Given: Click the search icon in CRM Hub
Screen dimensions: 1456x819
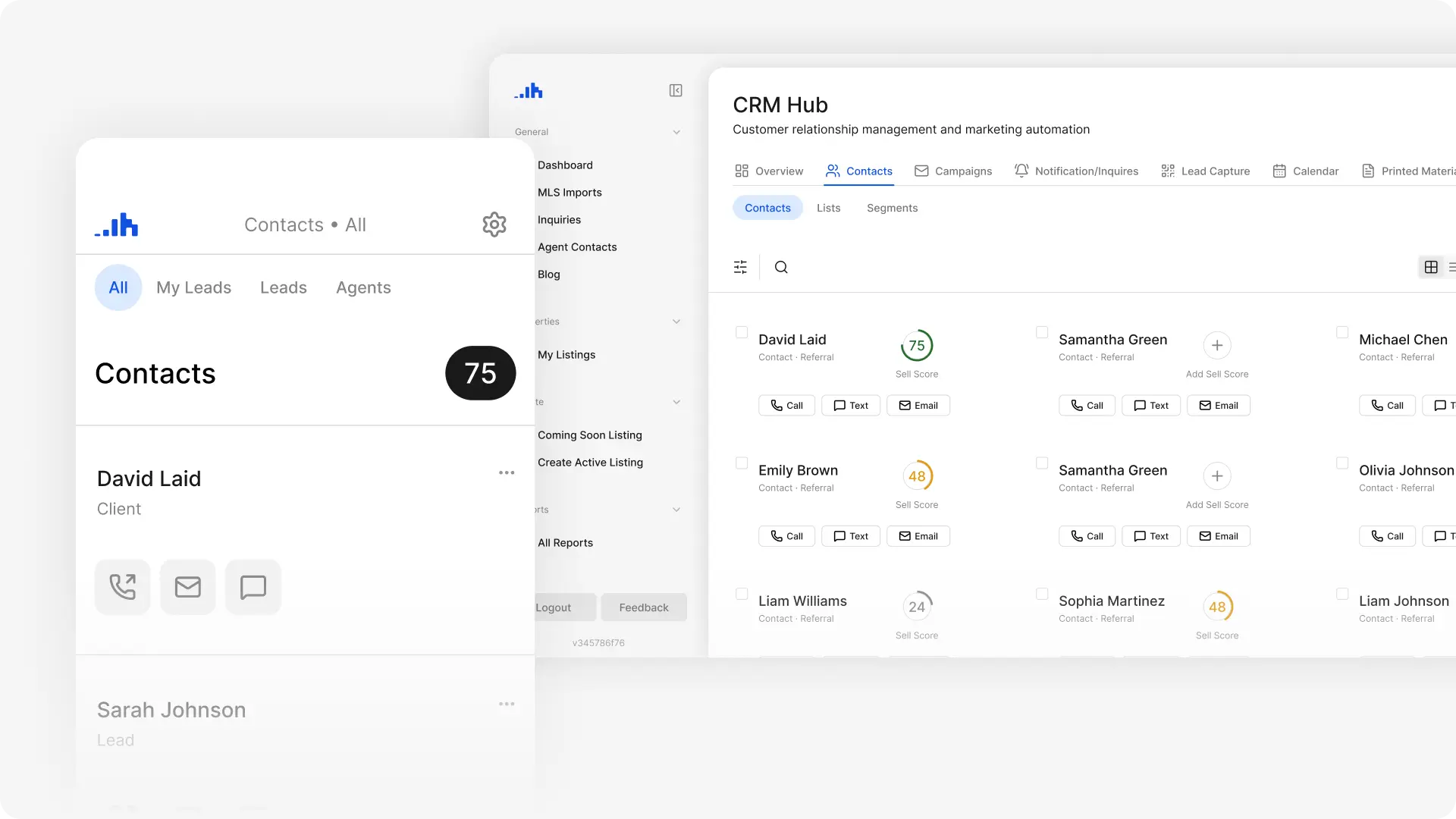Looking at the screenshot, I should (x=781, y=267).
